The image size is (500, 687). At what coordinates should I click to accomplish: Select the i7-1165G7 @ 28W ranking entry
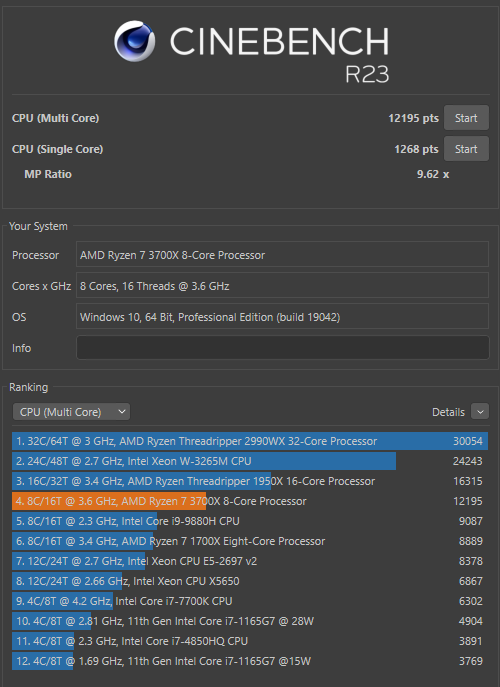coord(250,621)
